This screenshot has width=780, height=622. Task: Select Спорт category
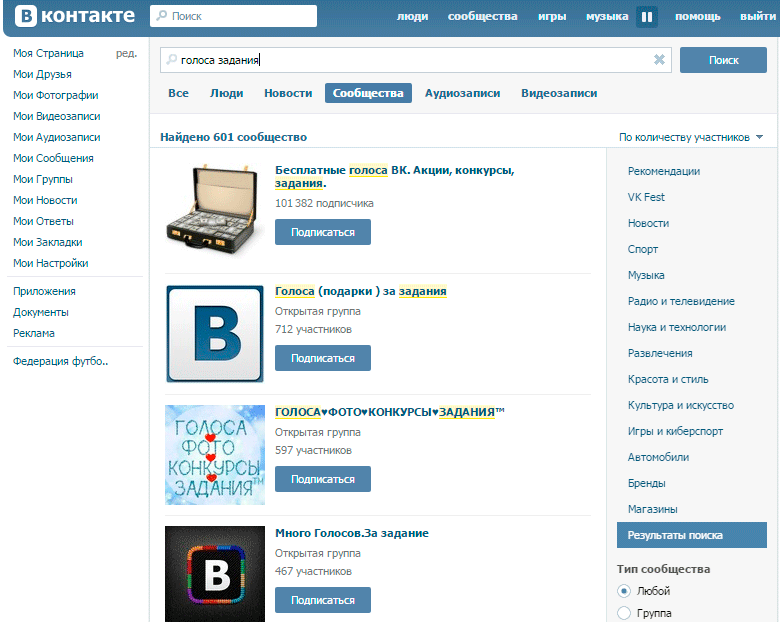[643, 249]
